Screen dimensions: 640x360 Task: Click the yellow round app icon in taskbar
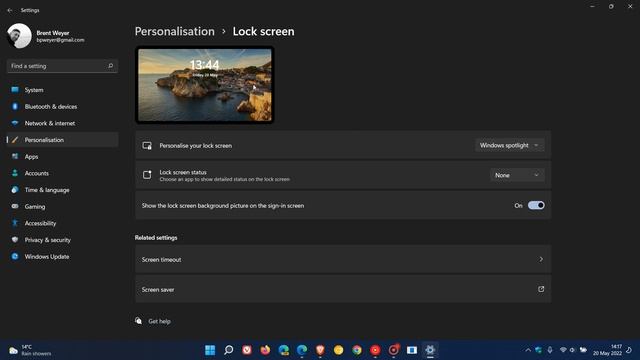point(338,350)
